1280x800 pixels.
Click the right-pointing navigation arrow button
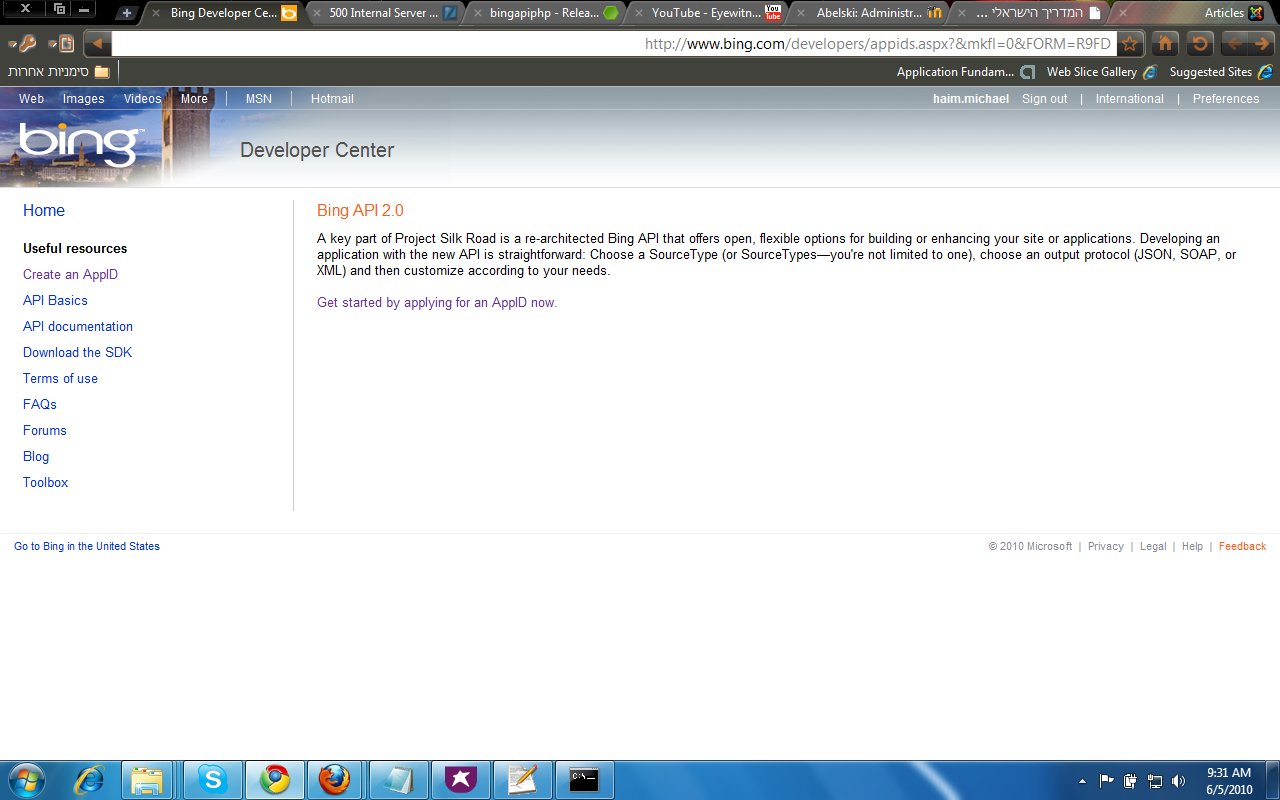[1262, 44]
